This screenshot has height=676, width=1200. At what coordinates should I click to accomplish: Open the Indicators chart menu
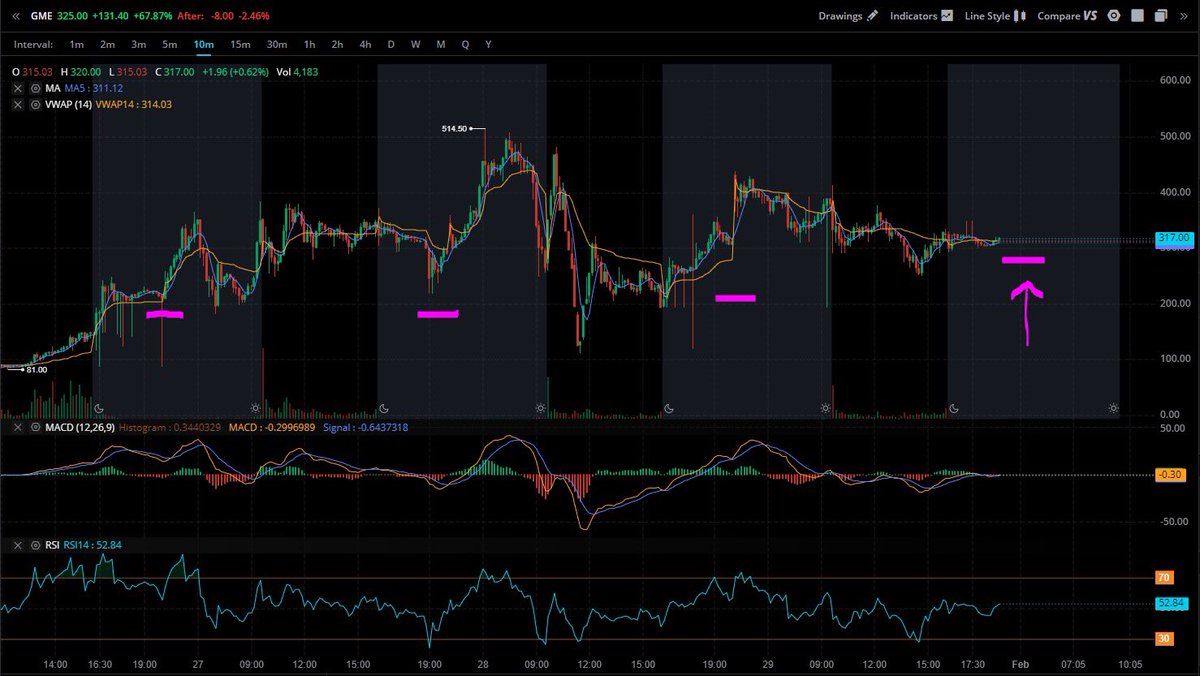pos(921,16)
